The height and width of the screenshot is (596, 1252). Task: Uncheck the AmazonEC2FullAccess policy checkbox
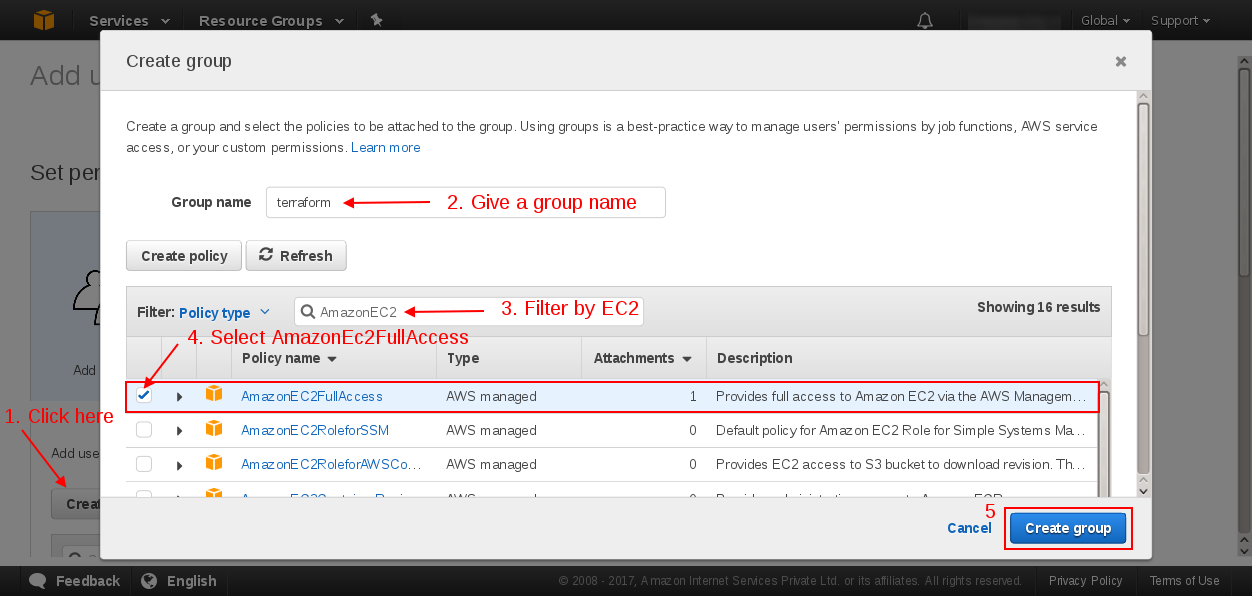144,395
